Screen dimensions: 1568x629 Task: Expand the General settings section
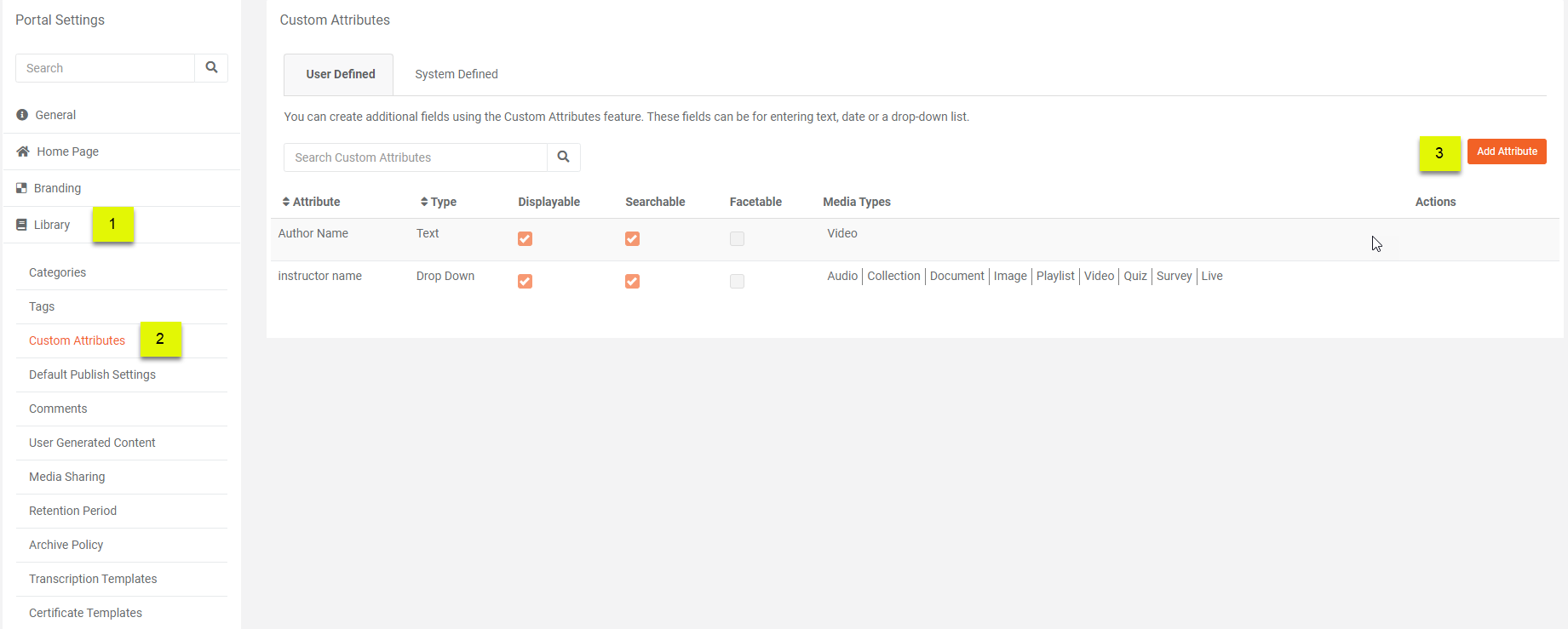pos(55,115)
